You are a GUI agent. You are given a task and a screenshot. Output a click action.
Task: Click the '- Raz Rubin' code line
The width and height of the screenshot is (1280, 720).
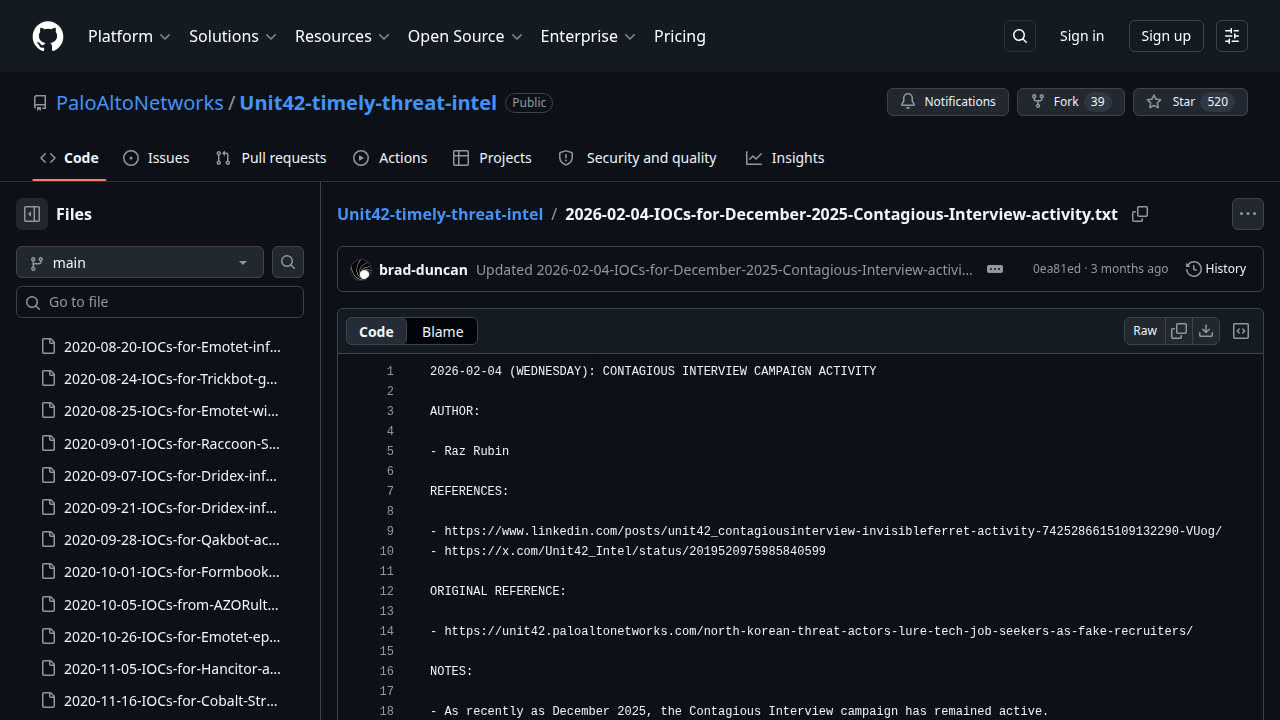(469, 451)
